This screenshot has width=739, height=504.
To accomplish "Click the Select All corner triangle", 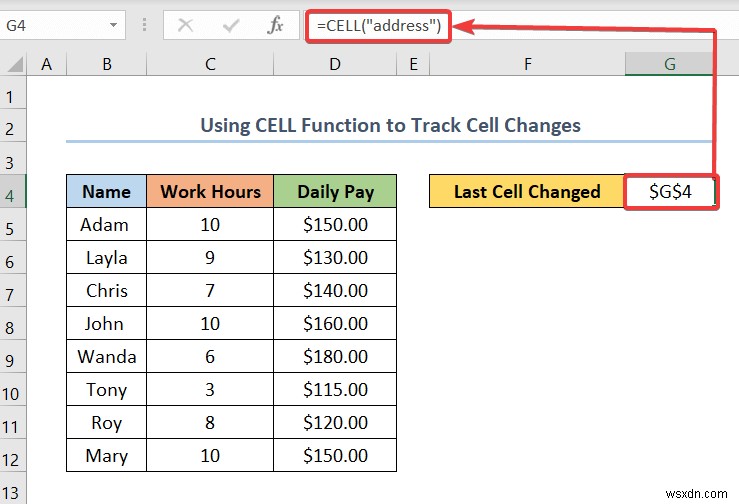I will point(15,64).
